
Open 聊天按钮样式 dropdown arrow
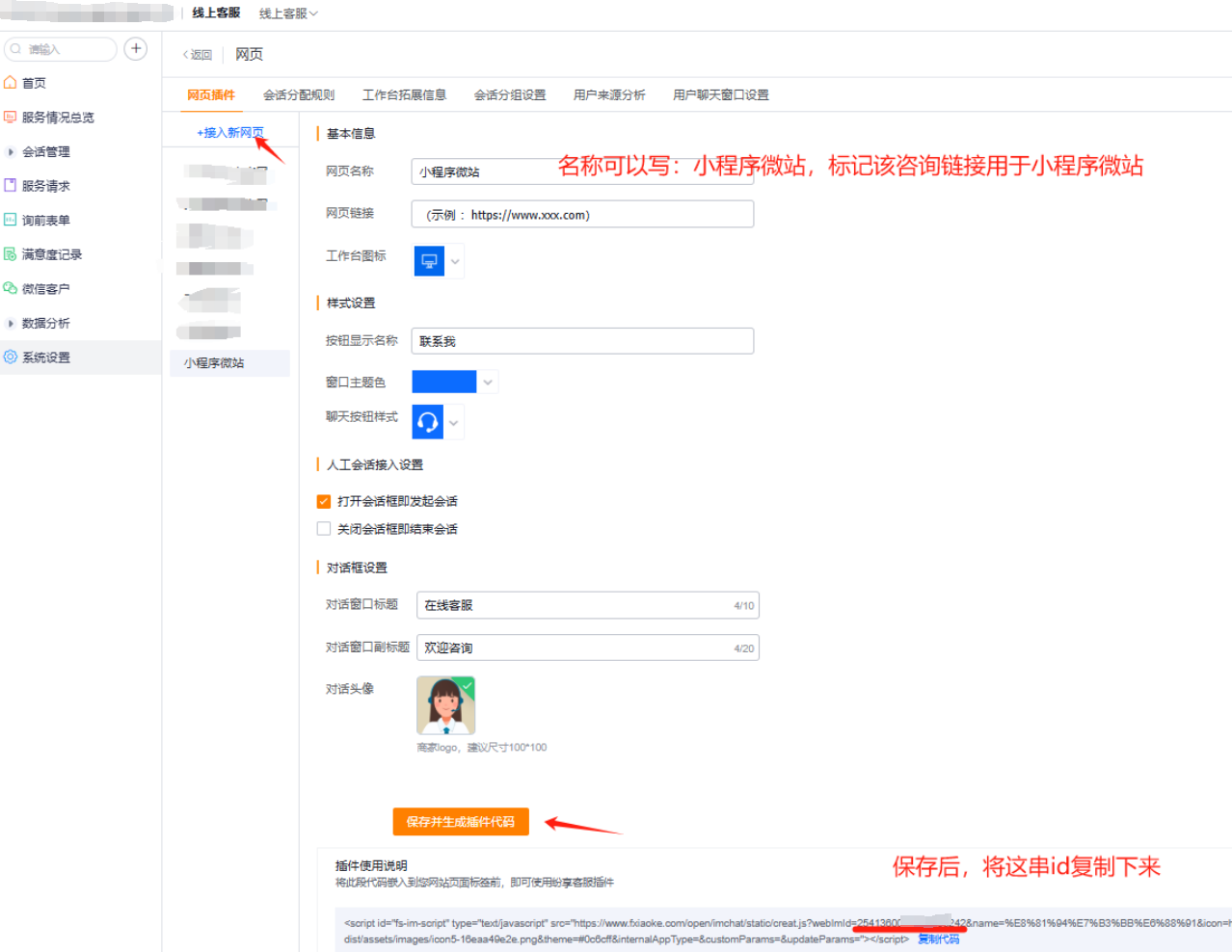point(454,422)
